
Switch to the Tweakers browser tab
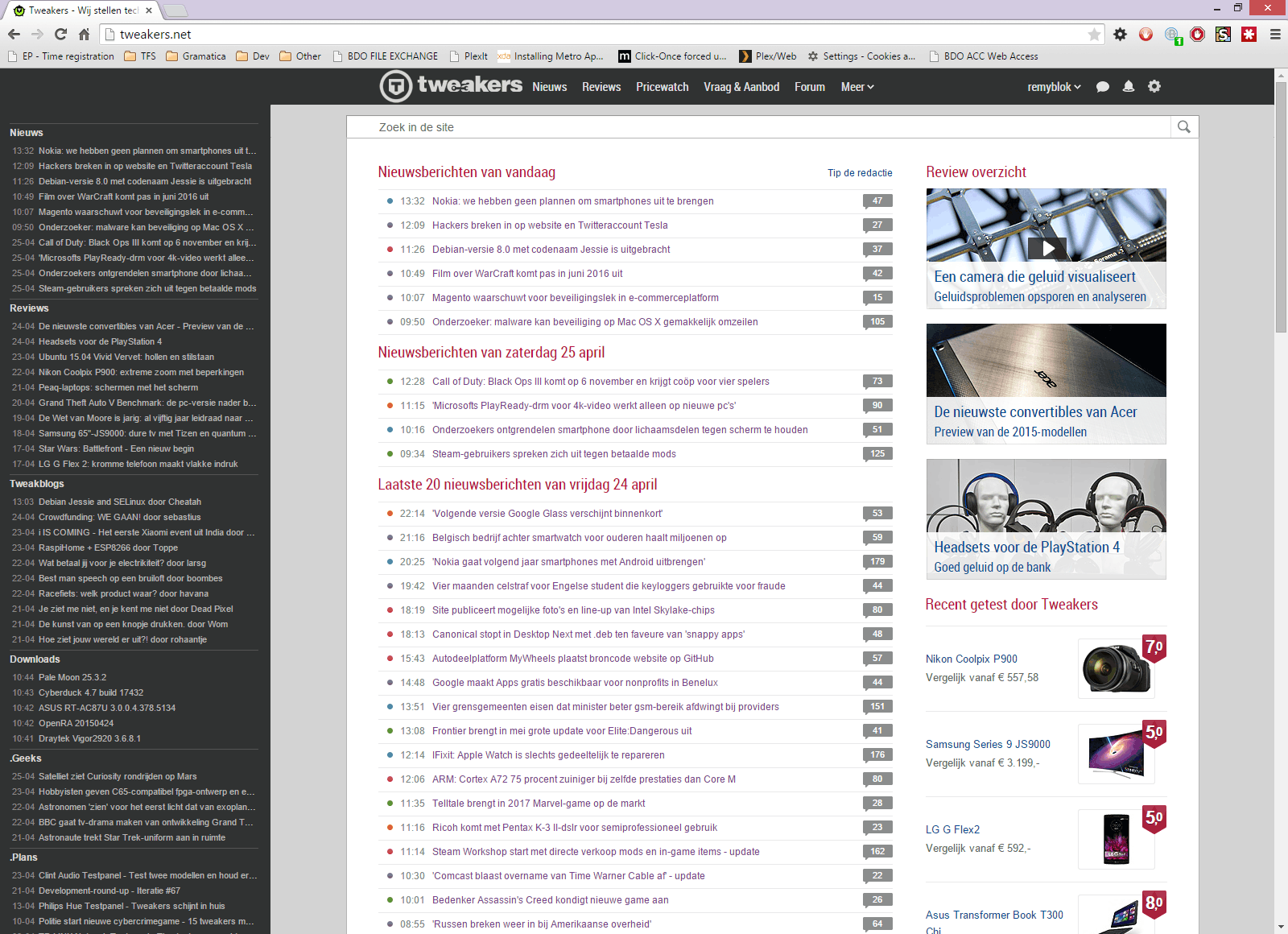click(84, 10)
